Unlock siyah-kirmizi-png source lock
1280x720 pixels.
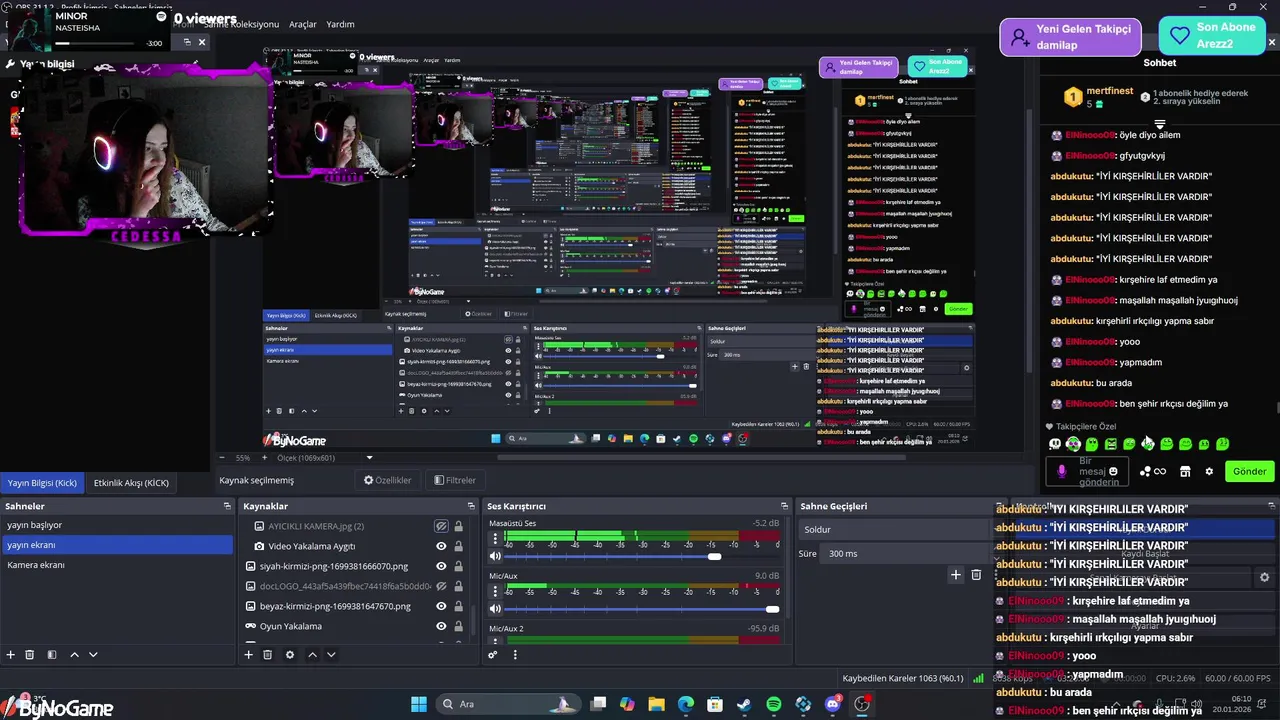pyautogui.click(x=458, y=566)
